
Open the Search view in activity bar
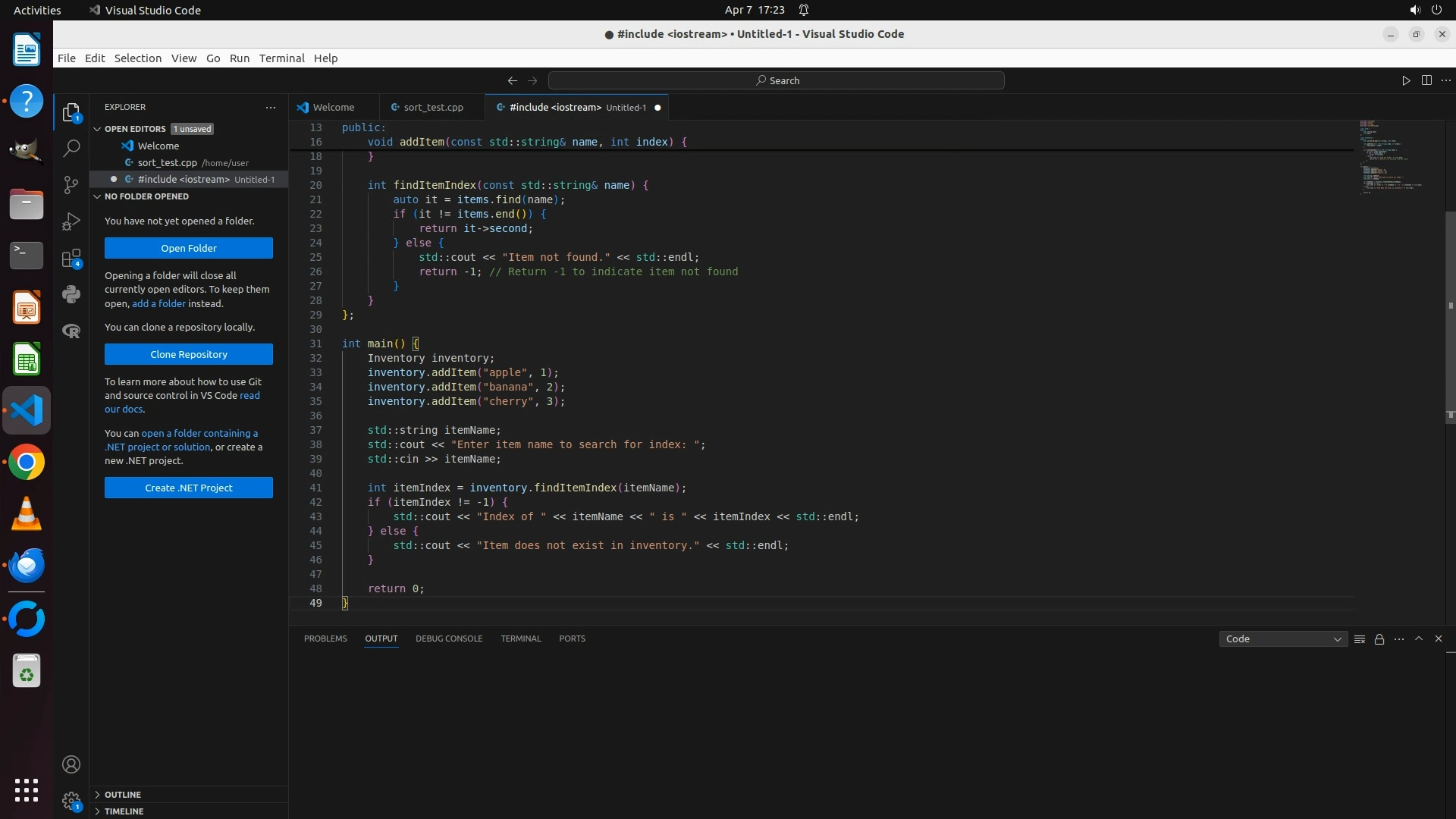71,149
